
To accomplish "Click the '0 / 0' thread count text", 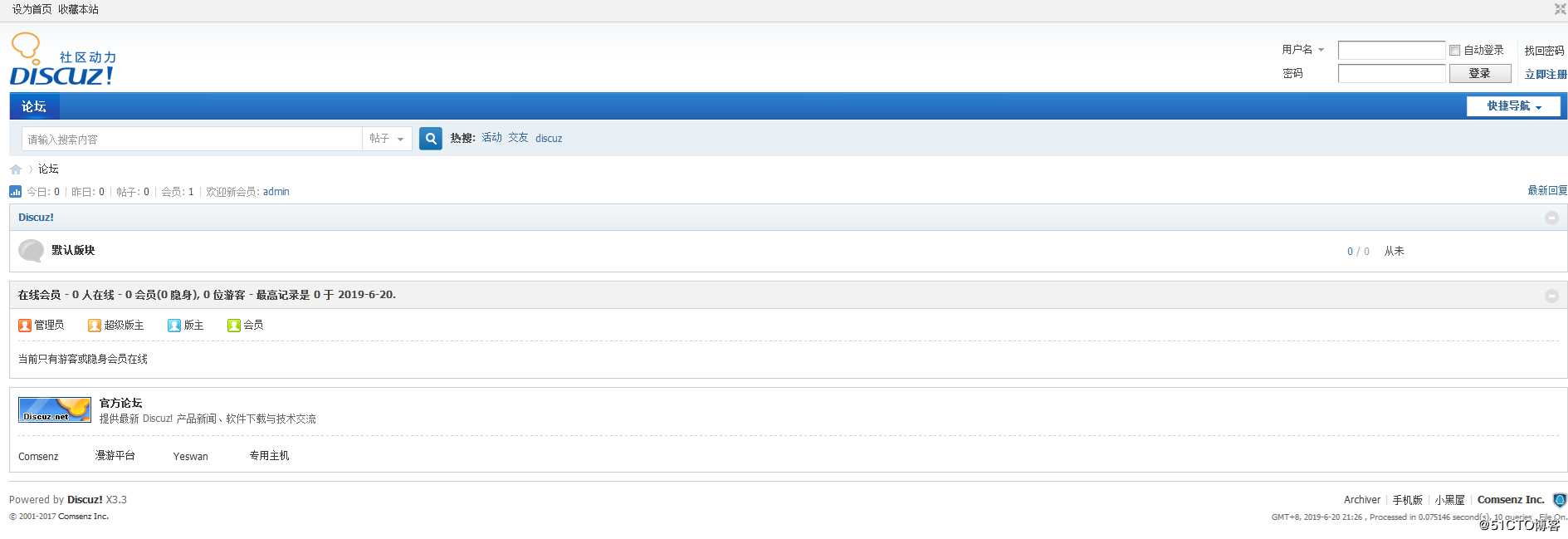I will tap(1358, 252).
